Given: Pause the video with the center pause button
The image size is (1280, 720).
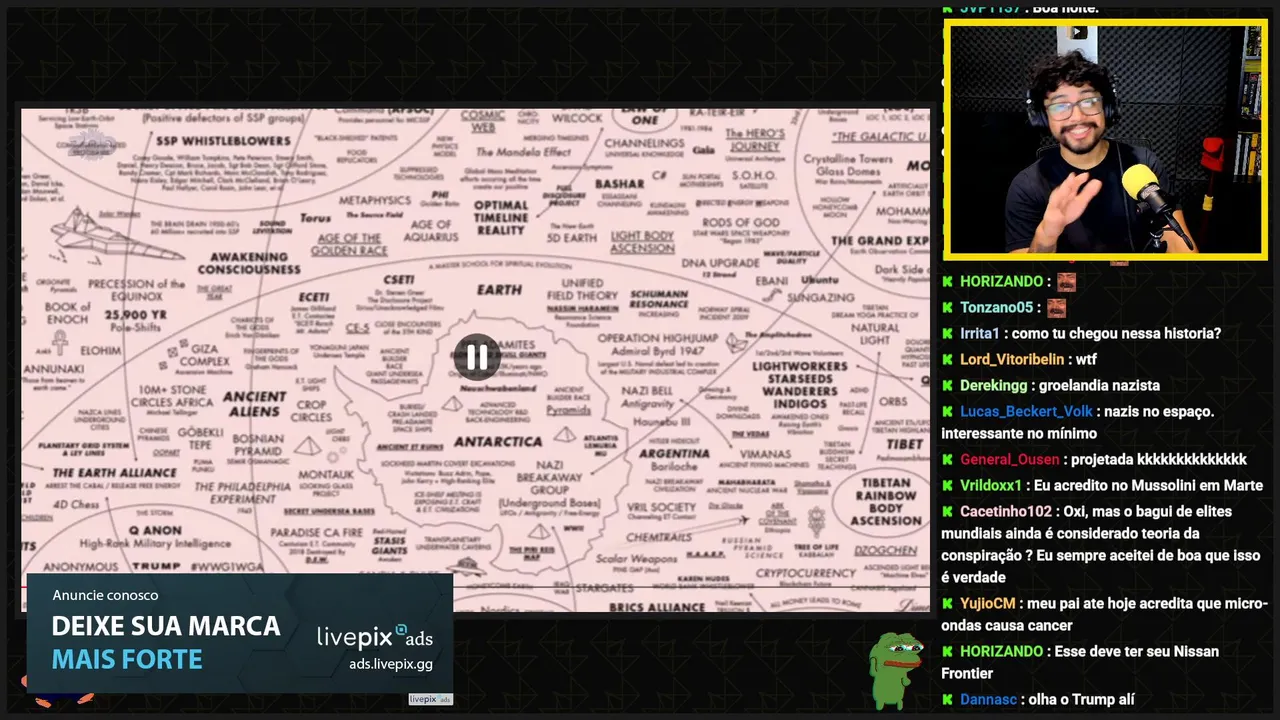Looking at the screenshot, I should (477, 357).
